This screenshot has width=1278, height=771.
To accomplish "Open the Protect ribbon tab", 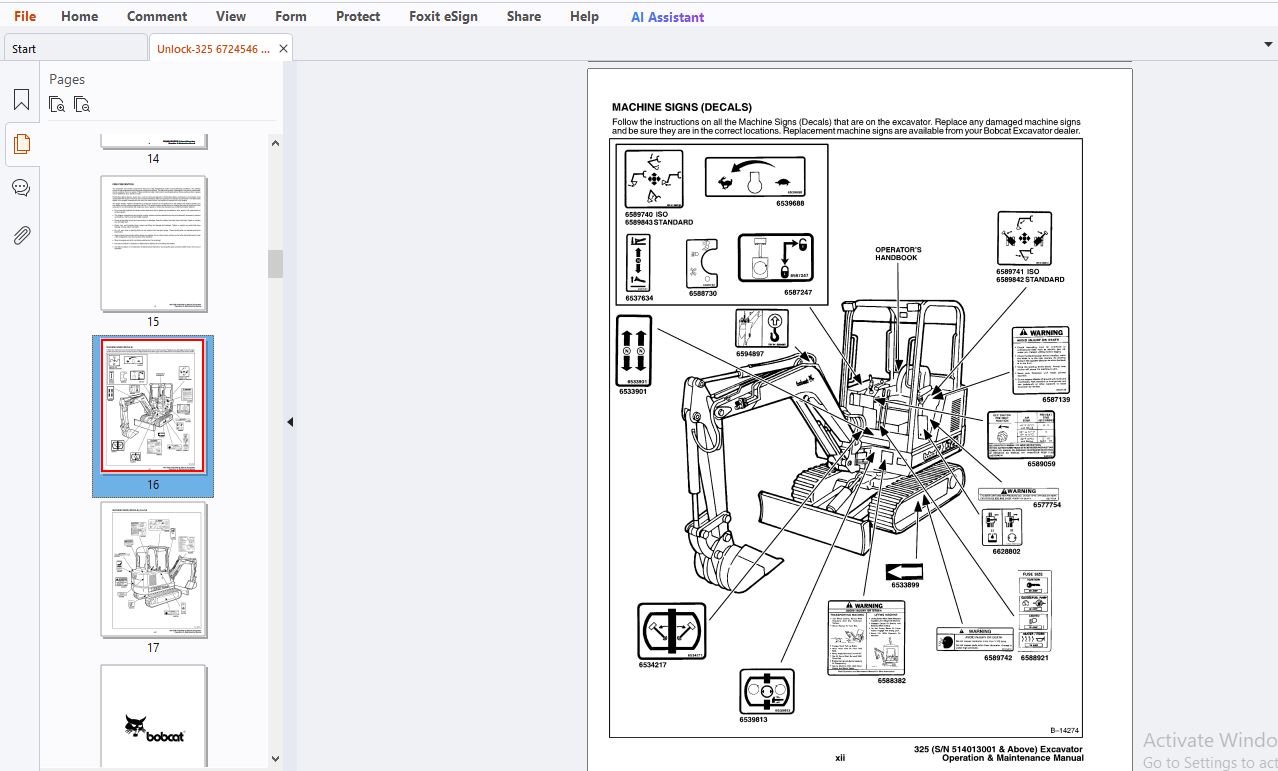I will (x=358, y=16).
